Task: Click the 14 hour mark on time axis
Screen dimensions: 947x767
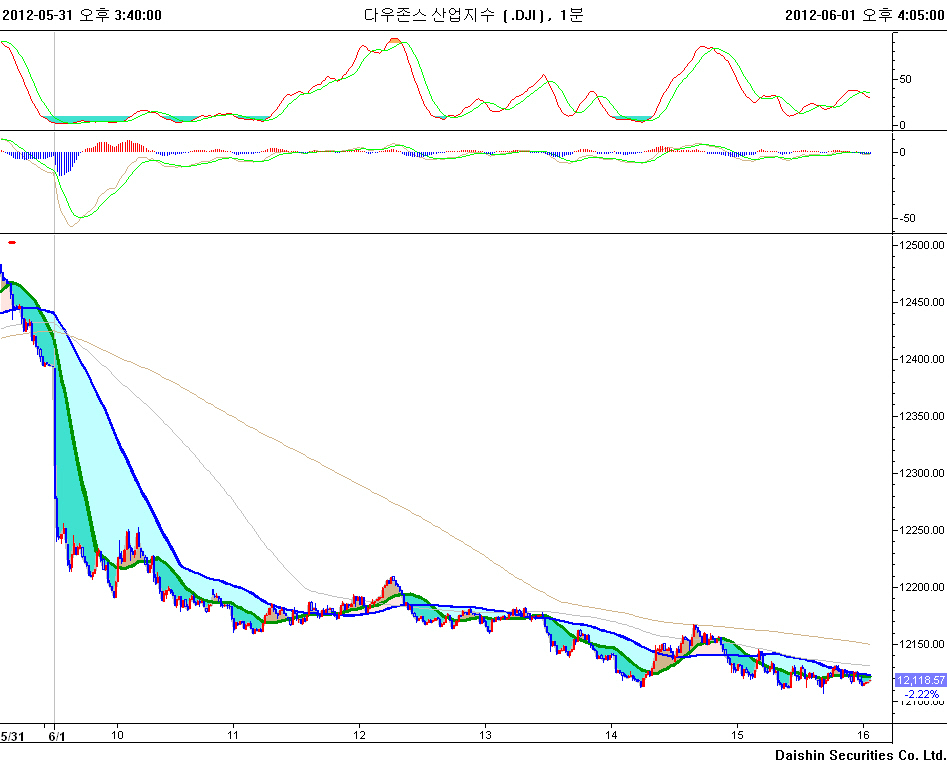Action: pyautogui.click(x=612, y=735)
